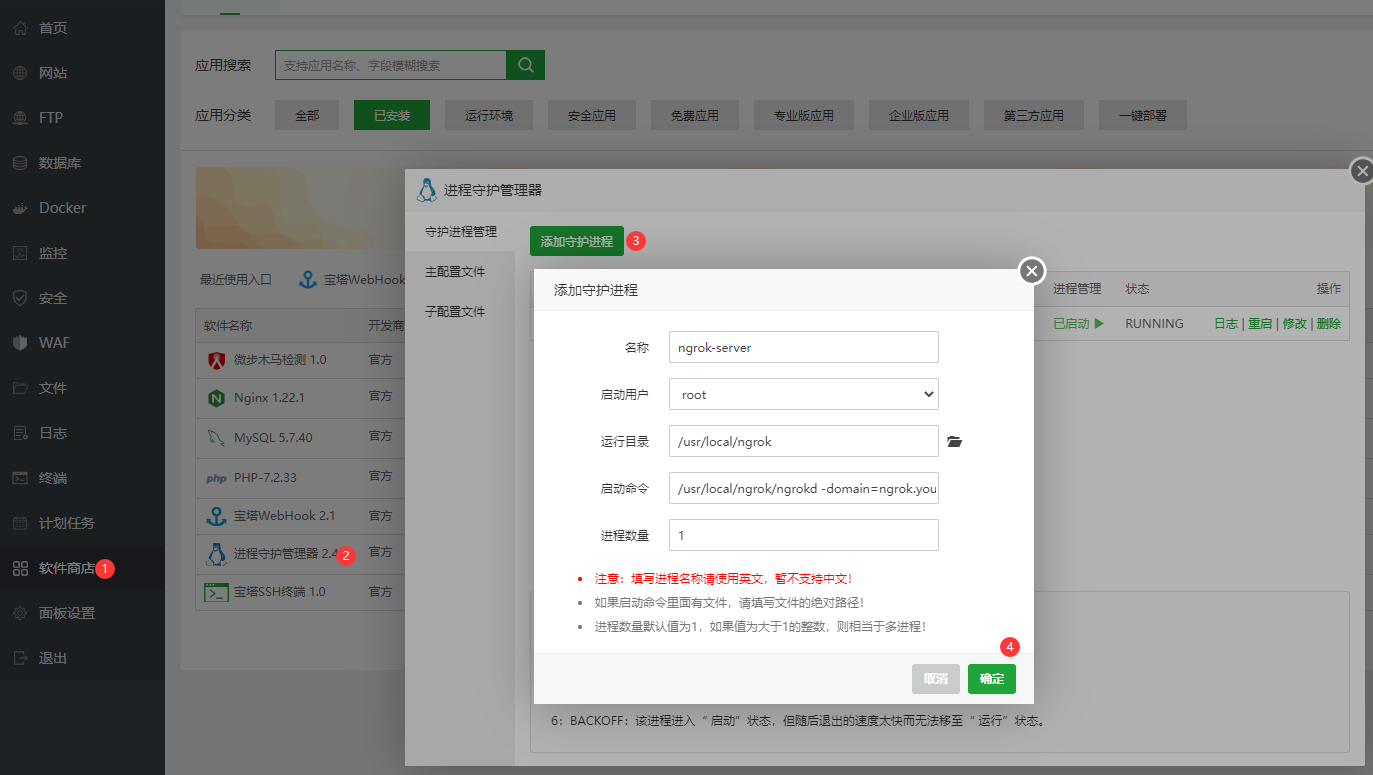Click the 退出 logout sidebar item
The image size is (1373, 775).
tap(52, 658)
